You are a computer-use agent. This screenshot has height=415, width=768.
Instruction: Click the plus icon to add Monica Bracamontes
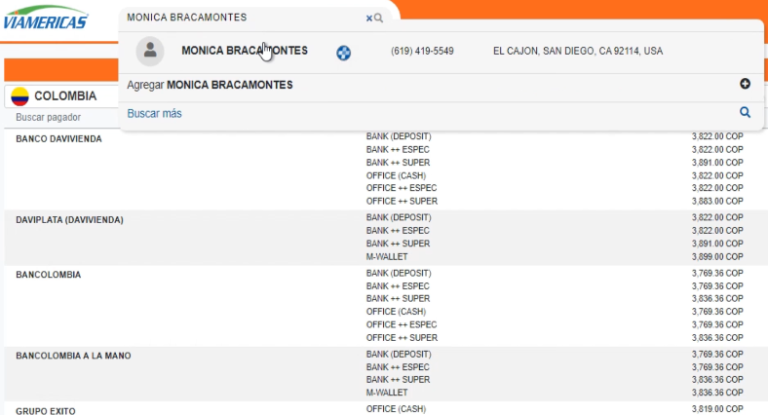pos(744,85)
